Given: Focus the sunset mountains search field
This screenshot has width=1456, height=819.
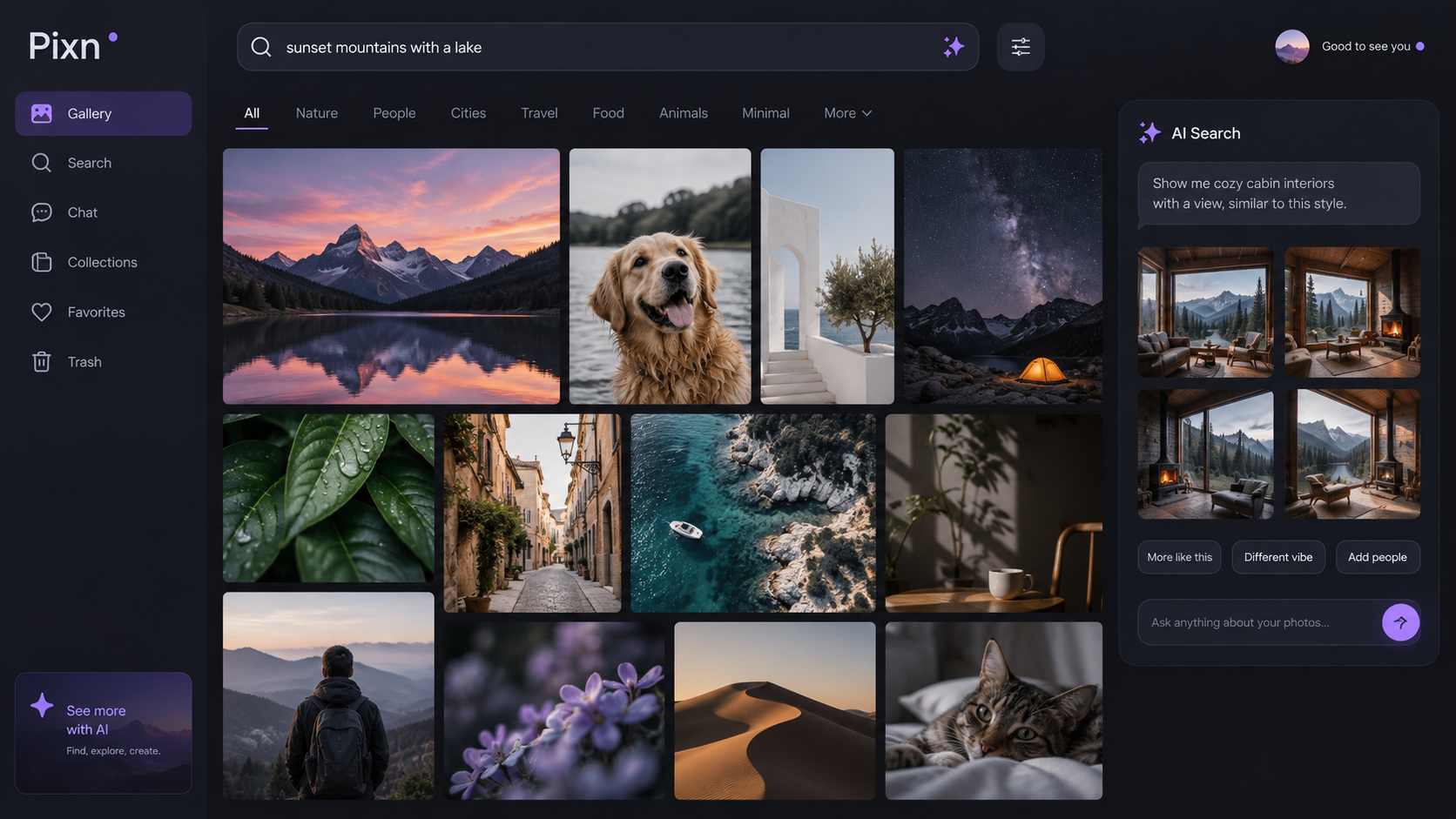Looking at the screenshot, I should click(x=608, y=47).
